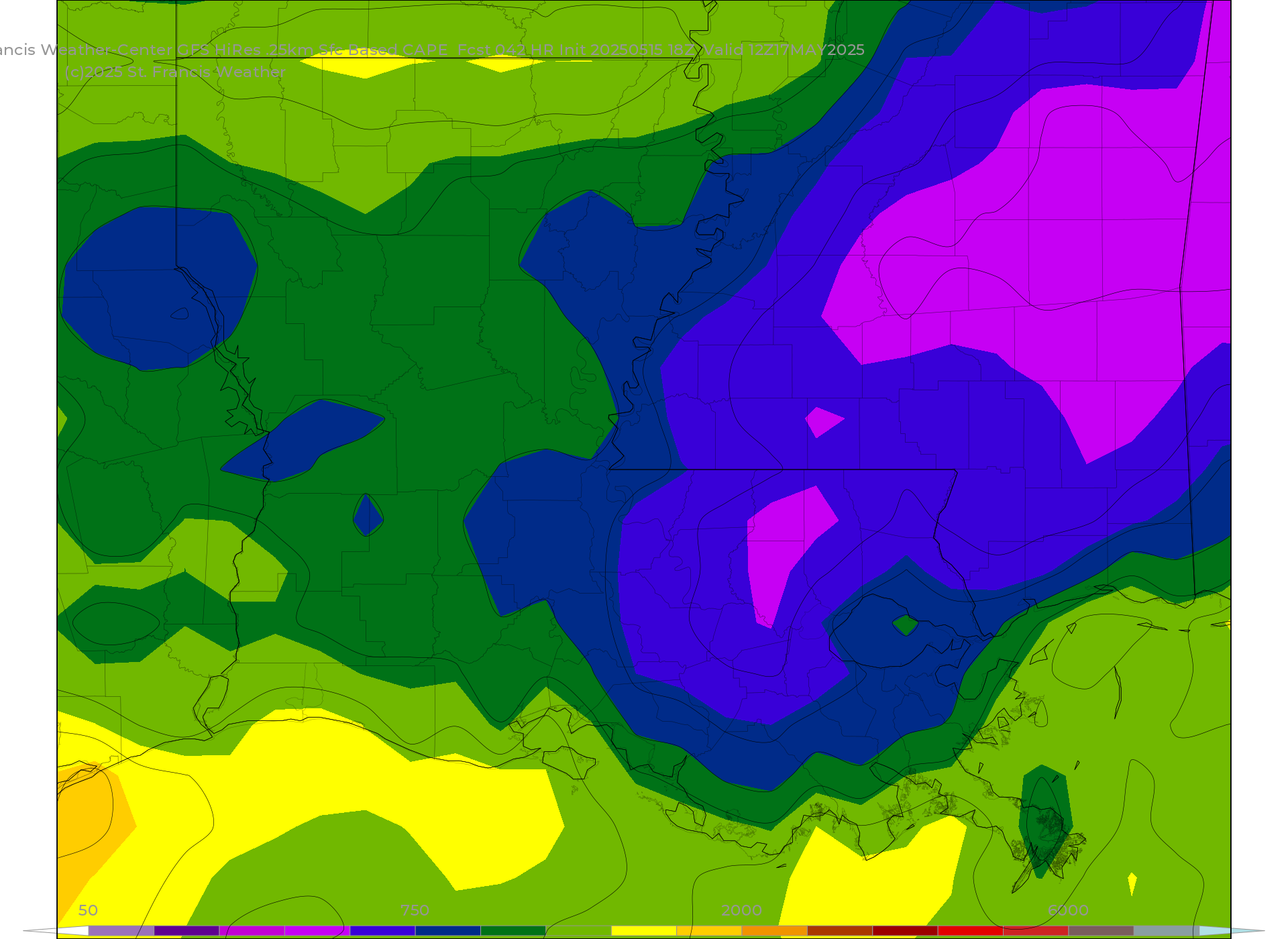Click the "(c)2025 St. Francis Weather" copyright text
Viewport: 1288px width, 939px height.
tap(176, 72)
